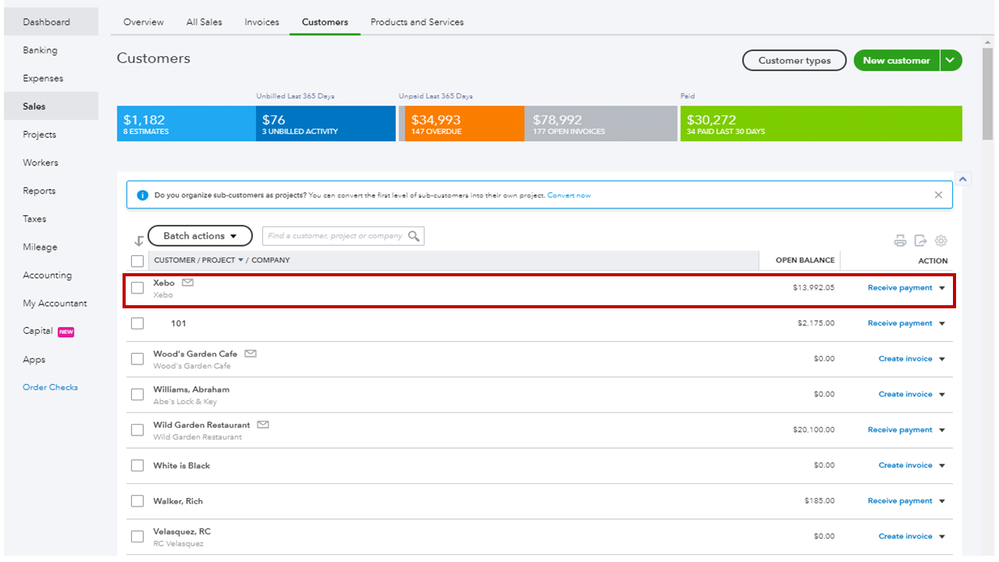This screenshot has height=562, width=999.
Task: Click the New customer button
Action: click(896, 61)
